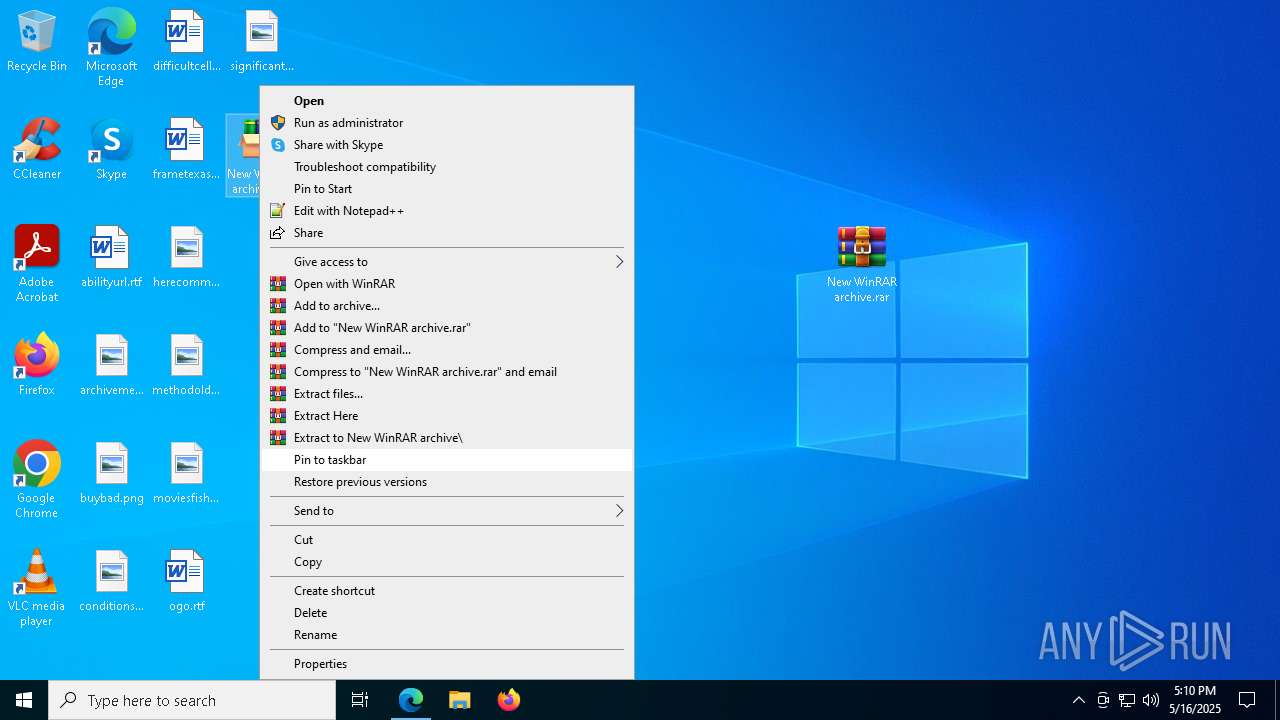Choose Compress and email...
The width and height of the screenshot is (1280, 720).
point(447,350)
